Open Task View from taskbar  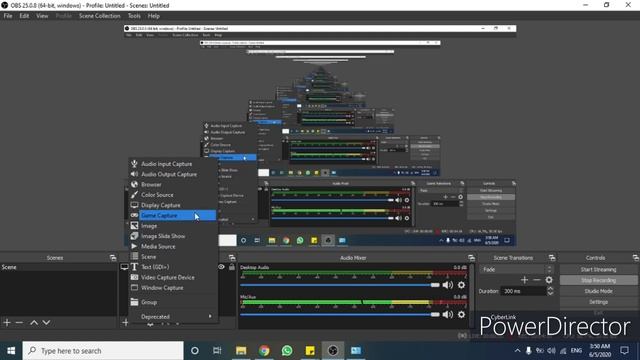coord(217,351)
